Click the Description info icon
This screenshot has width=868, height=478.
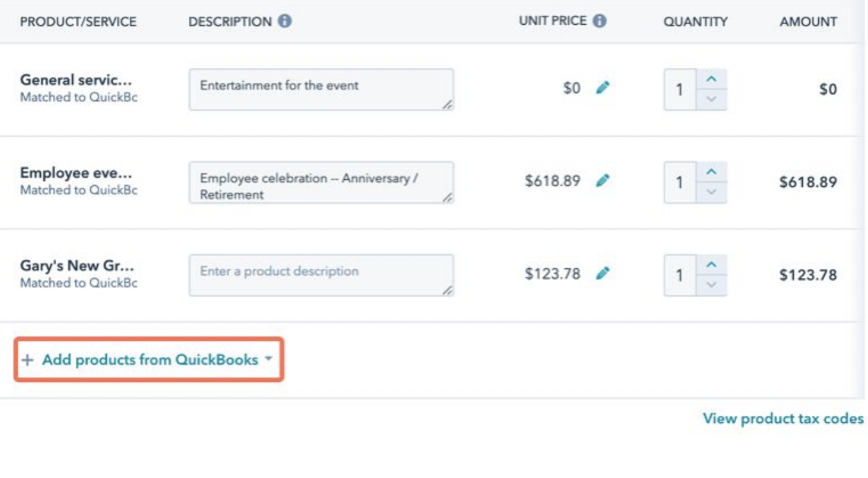click(285, 21)
